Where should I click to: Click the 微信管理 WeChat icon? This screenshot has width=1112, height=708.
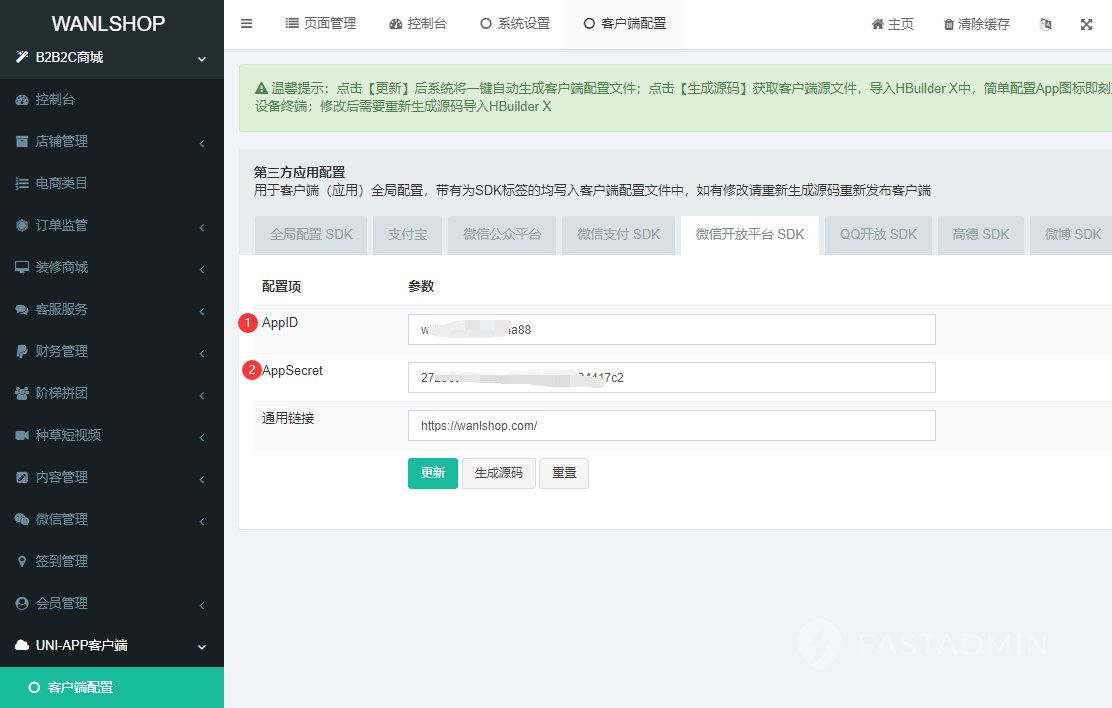22,519
